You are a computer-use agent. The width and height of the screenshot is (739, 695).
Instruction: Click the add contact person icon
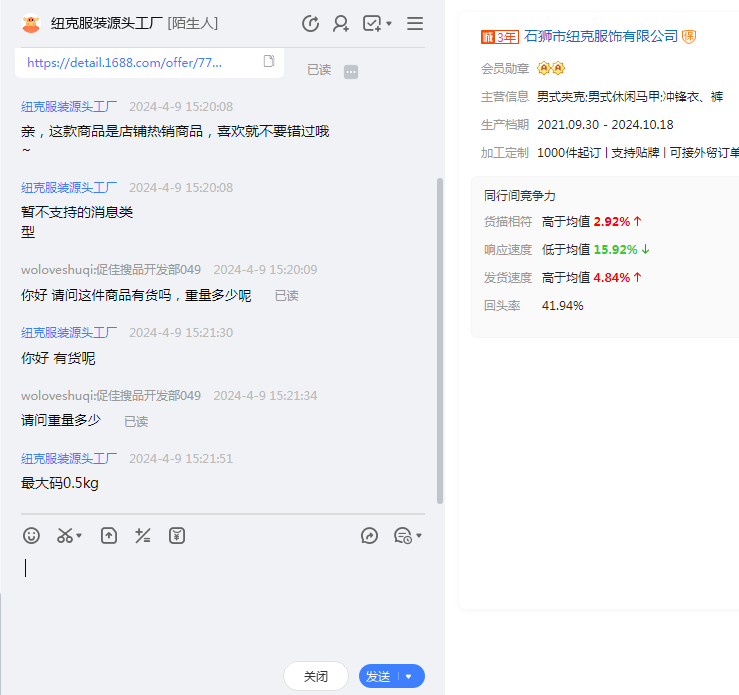[341, 23]
